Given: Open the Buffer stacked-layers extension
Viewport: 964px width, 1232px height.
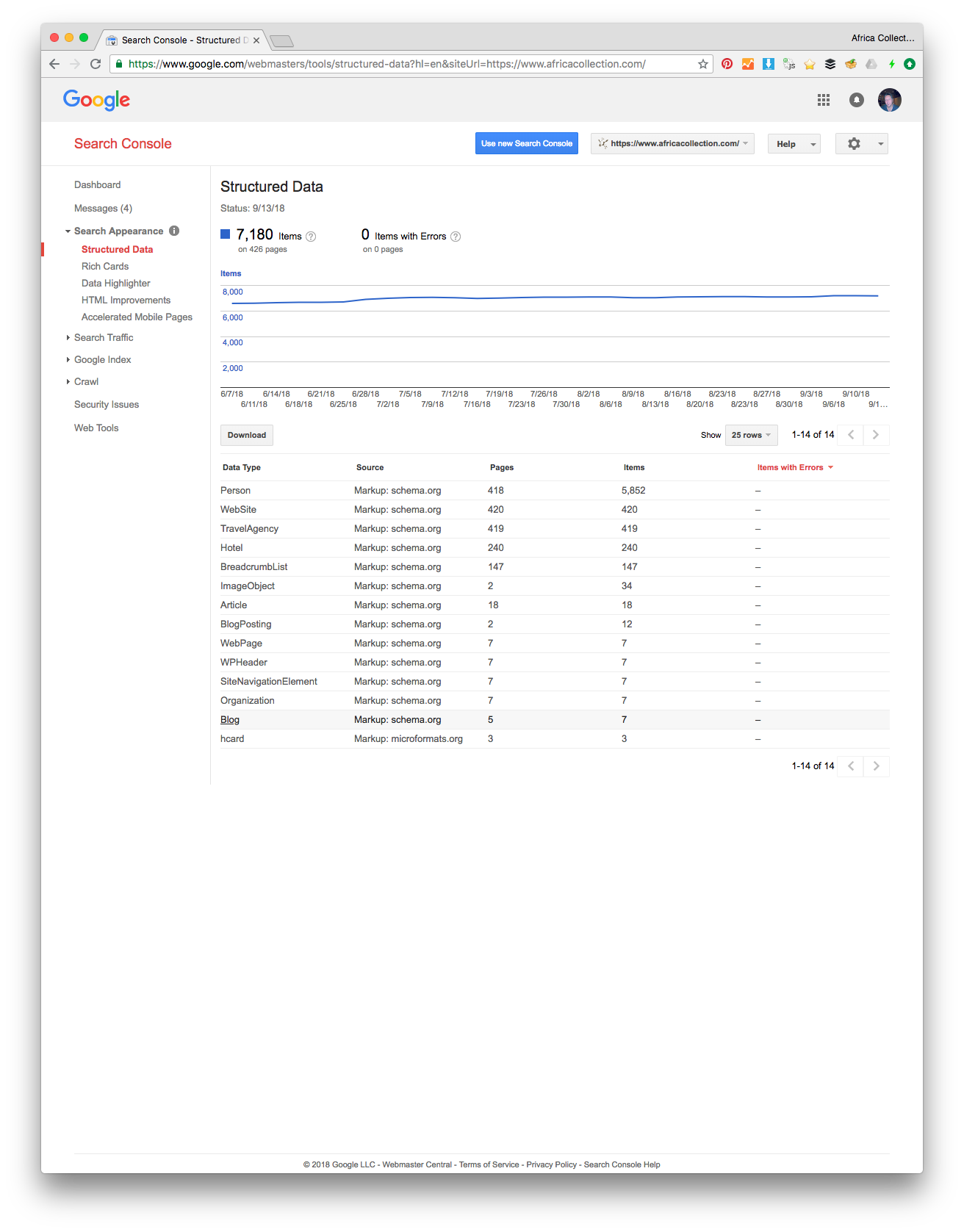Looking at the screenshot, I should pyautogui.click(x=830, y=64).
